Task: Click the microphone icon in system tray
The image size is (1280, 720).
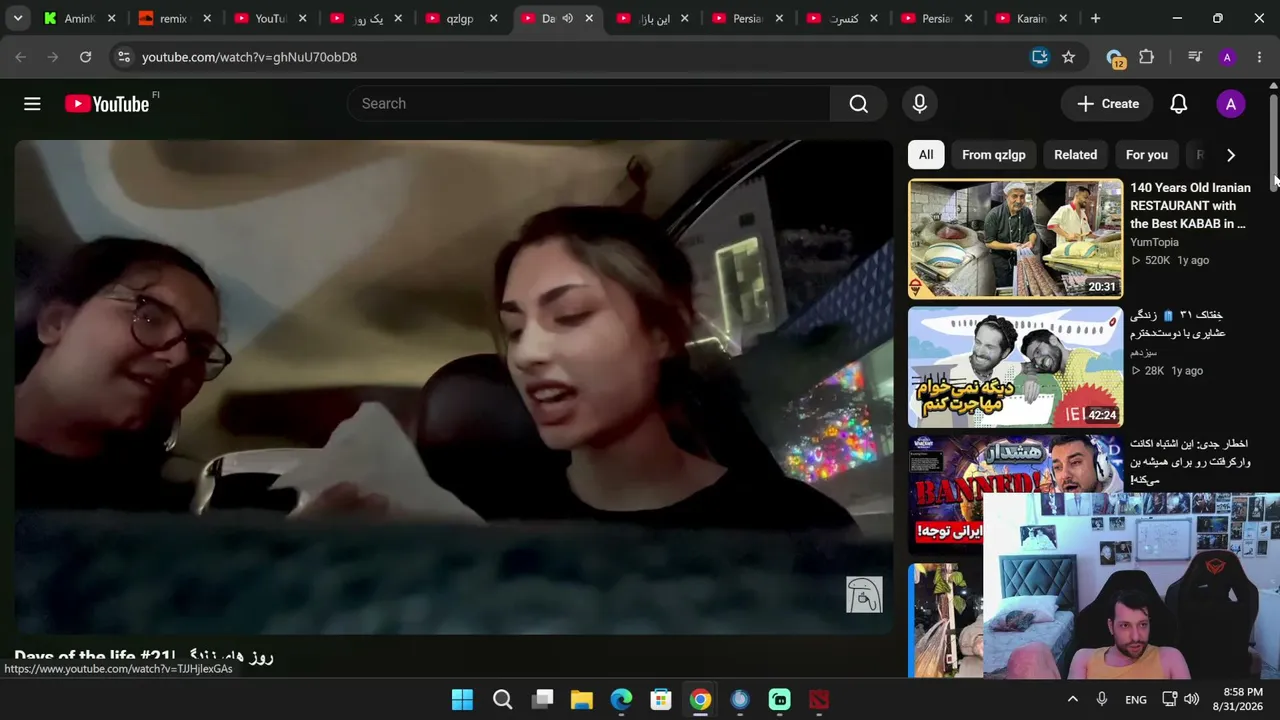Action: pyautogui.click(x=1101, y=699)
